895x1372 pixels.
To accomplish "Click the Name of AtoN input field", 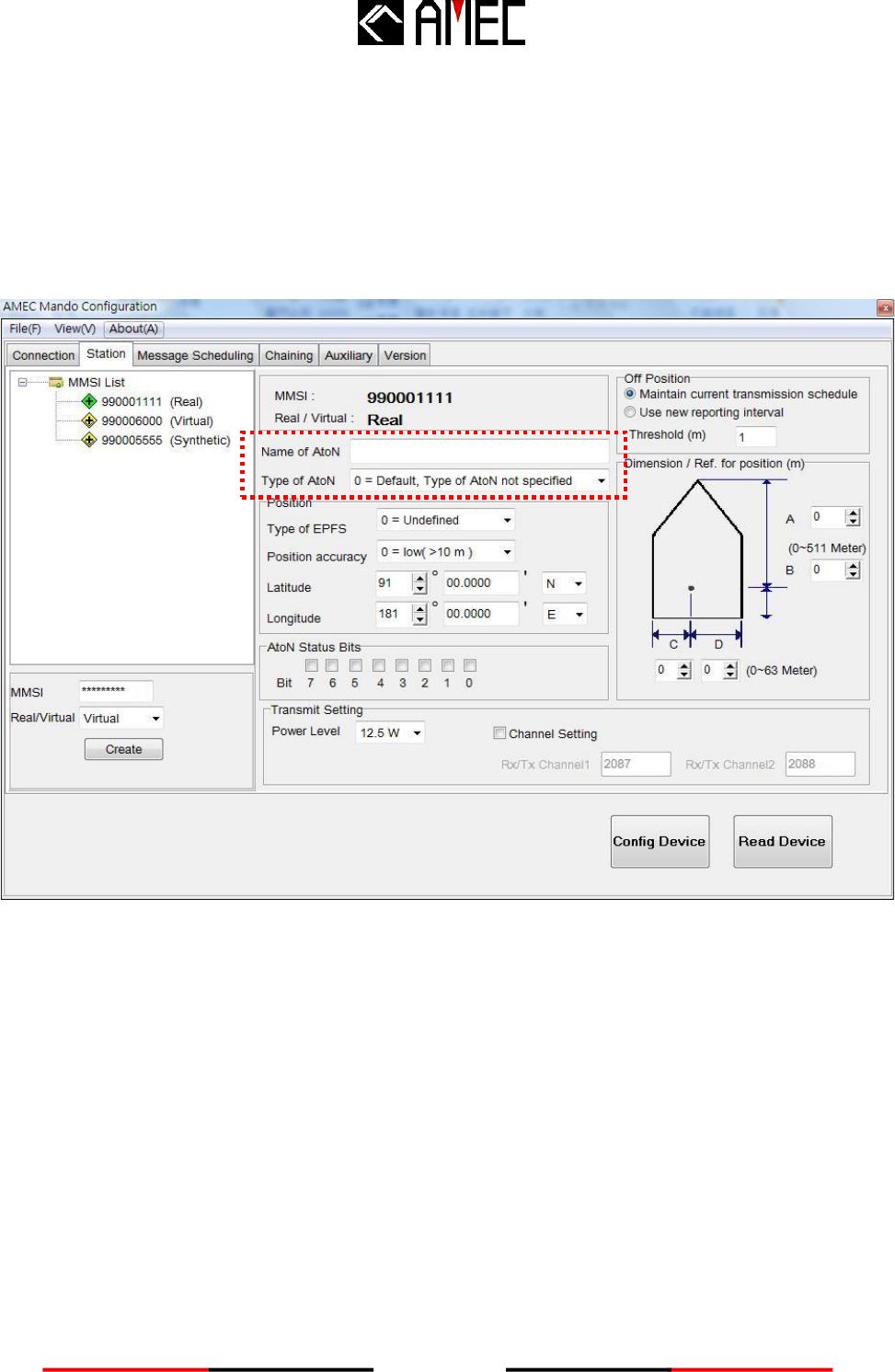I will pyautogui.click(x=479, y=451).
